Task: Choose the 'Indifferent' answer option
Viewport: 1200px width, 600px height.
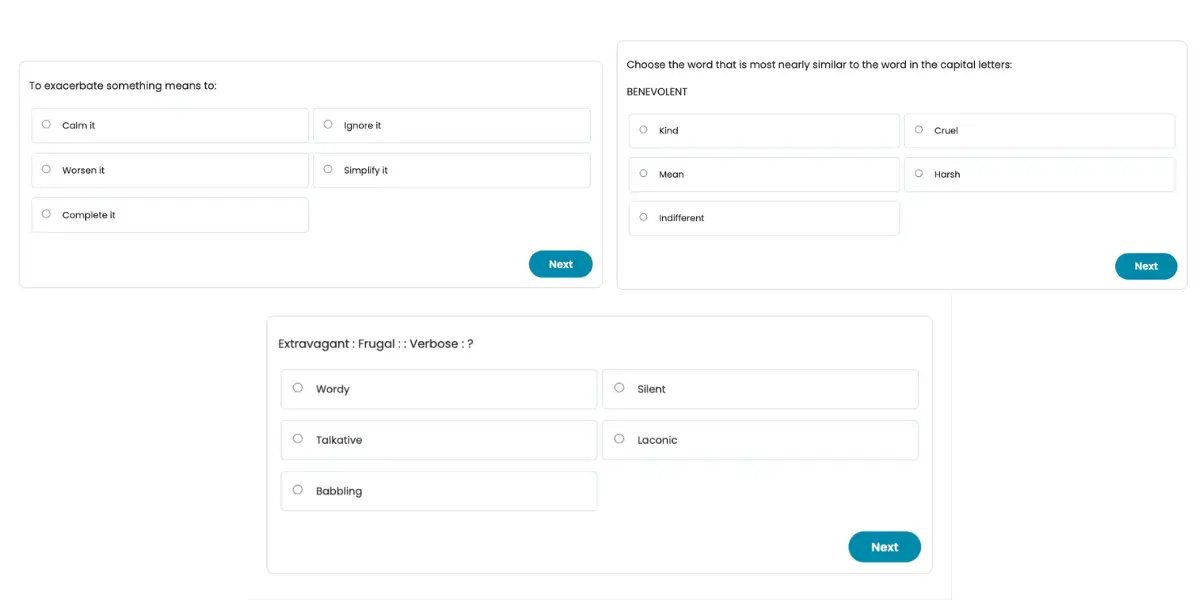Action: coord(643,217)
